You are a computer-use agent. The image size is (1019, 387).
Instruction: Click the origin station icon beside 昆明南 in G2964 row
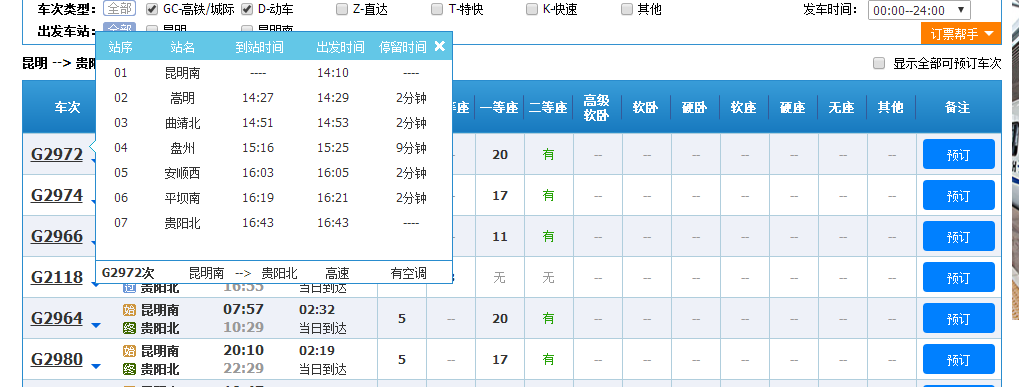129,310
